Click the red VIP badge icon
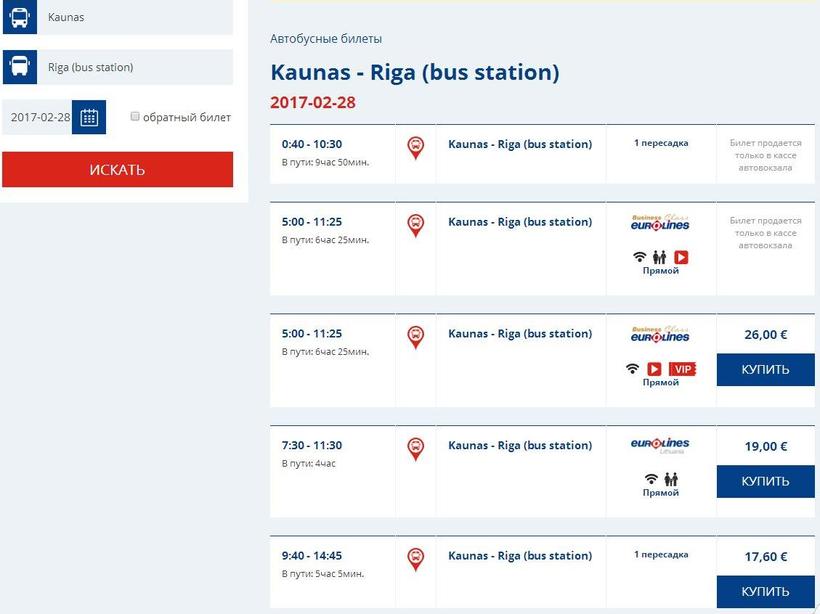Image resolution: width=820 pixels, height=614 pixels. click(682, 369)
